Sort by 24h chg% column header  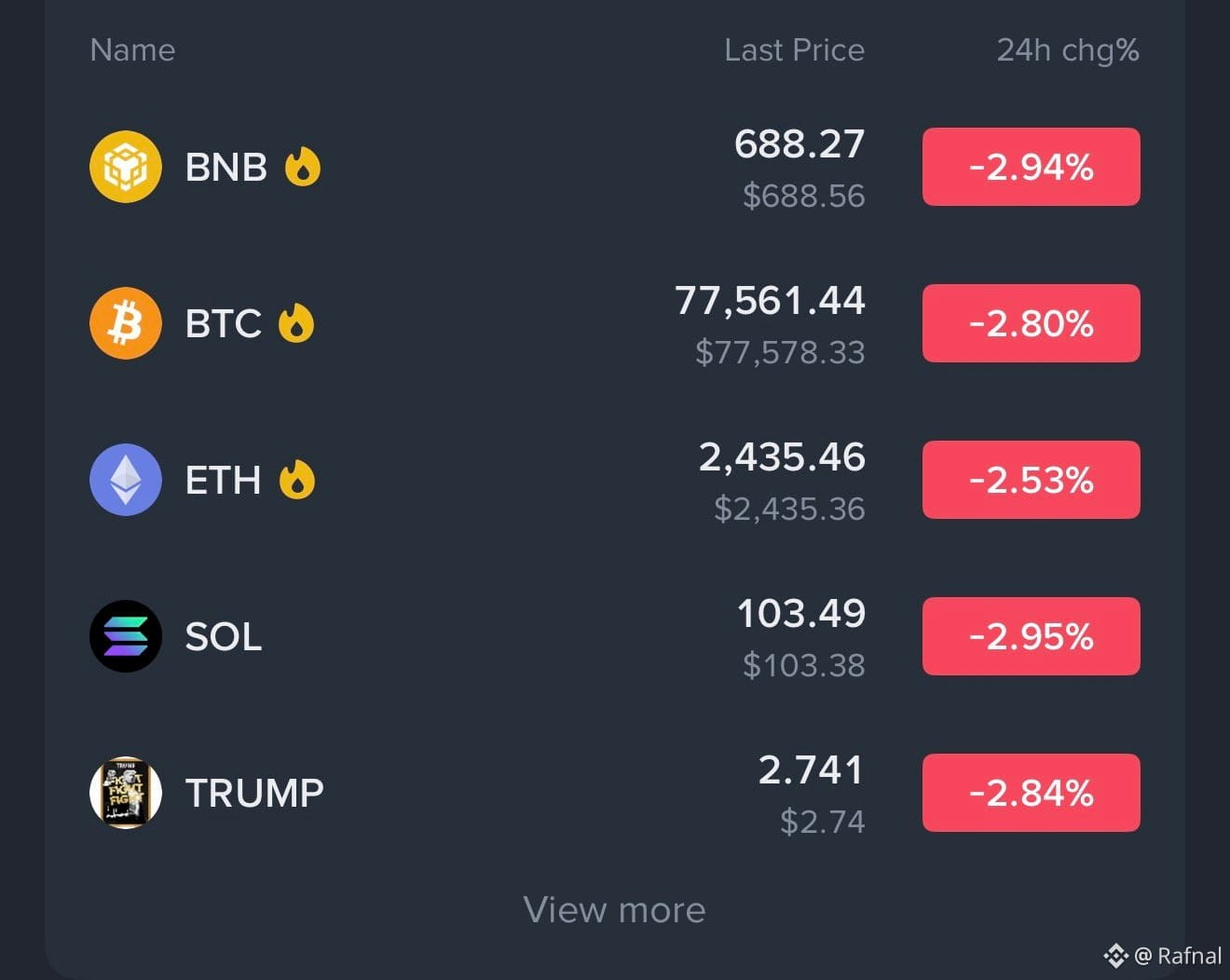click(x=1068, y=51)
